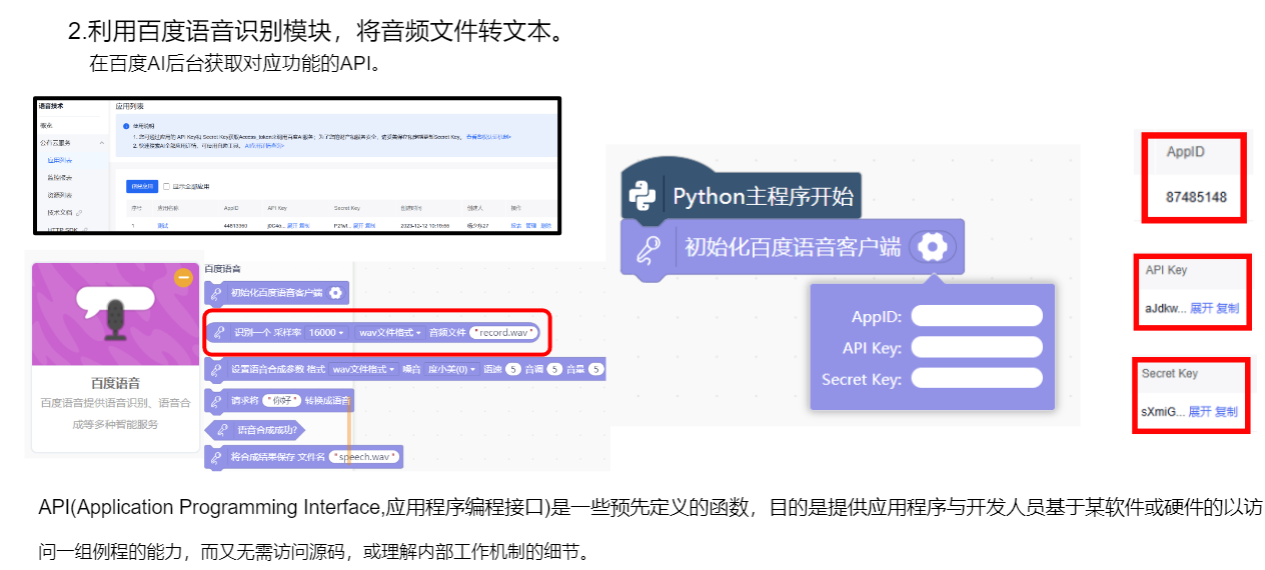Screen dimensions: 1265x570
Task: Click 展开 next to Secret Key sXmiG...
Action: coord(1200,411)
